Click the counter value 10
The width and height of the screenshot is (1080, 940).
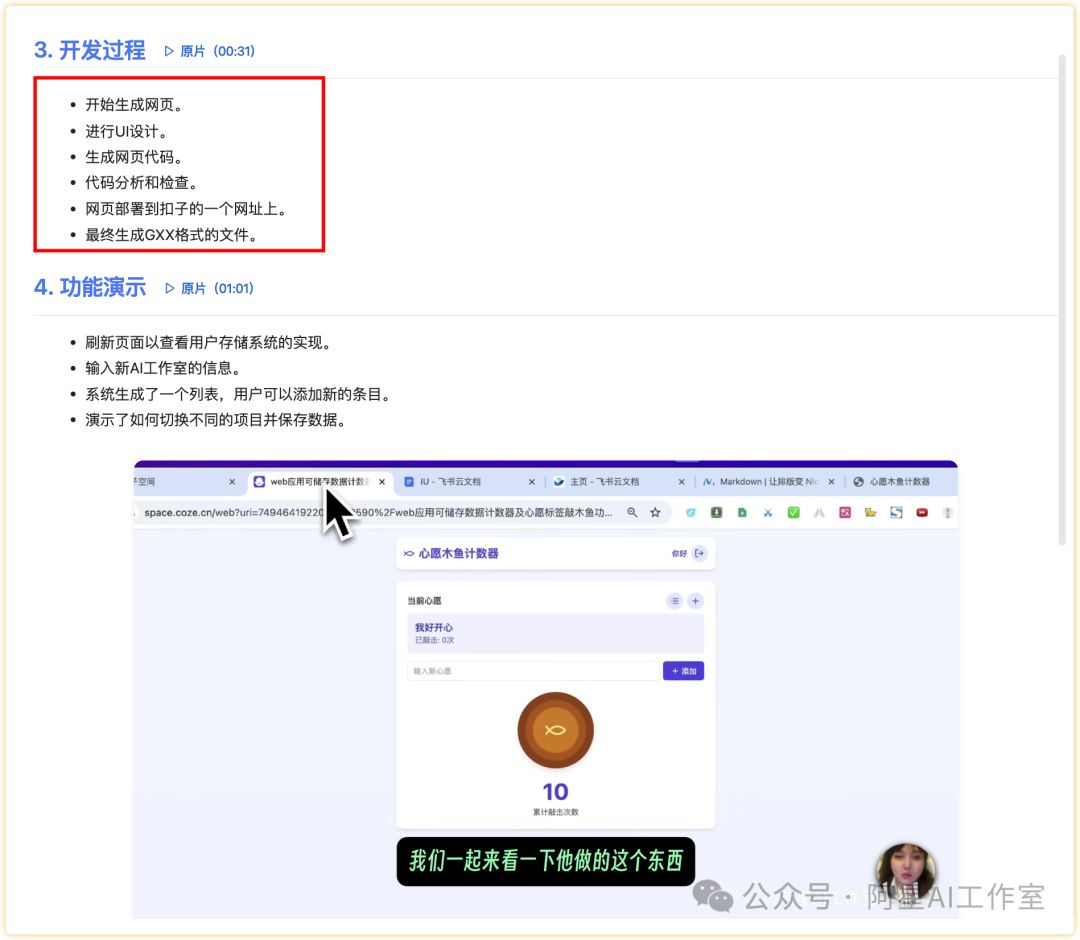(x=555, y=791)
